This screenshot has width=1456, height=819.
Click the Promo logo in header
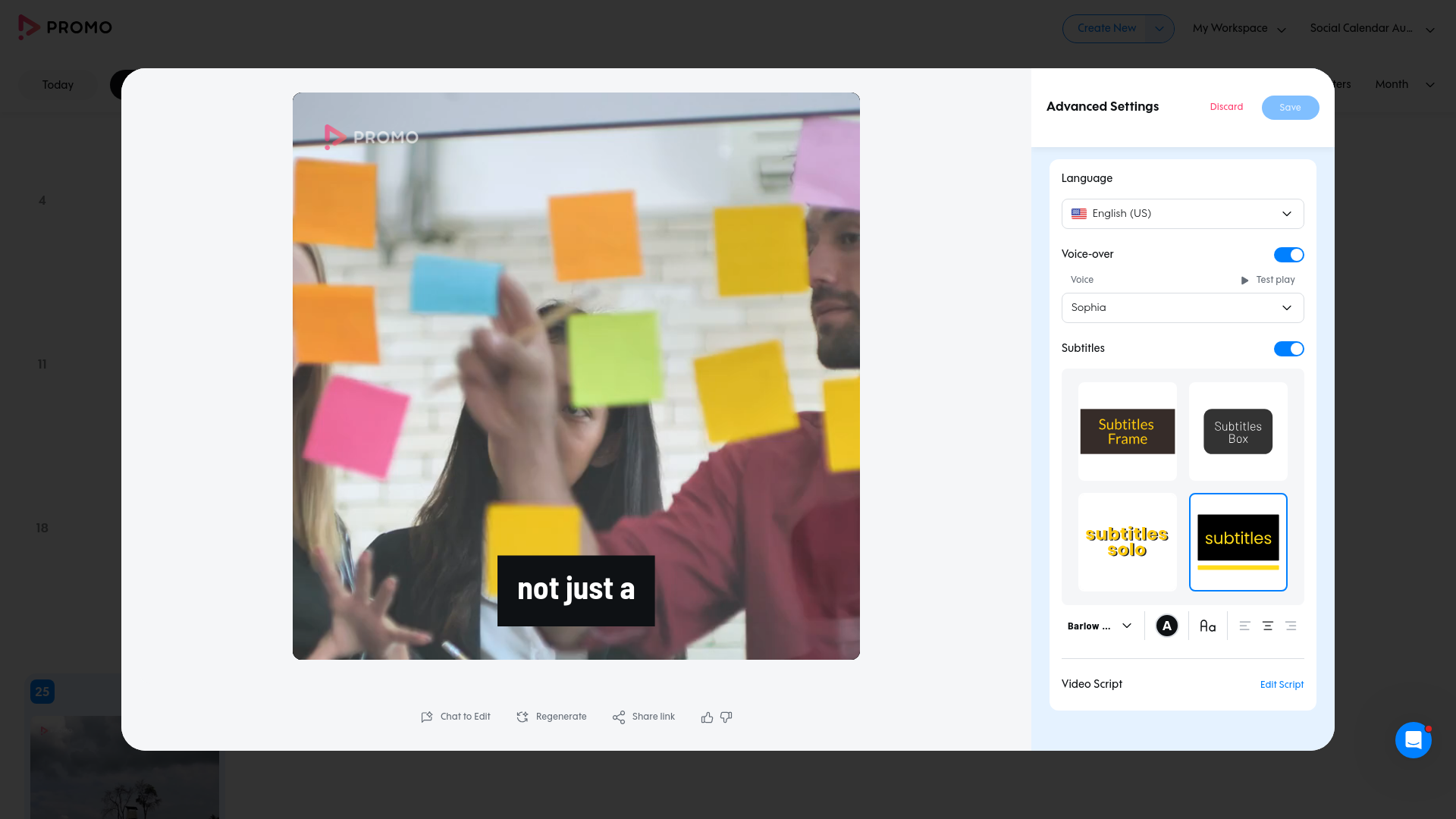[65, 27]
